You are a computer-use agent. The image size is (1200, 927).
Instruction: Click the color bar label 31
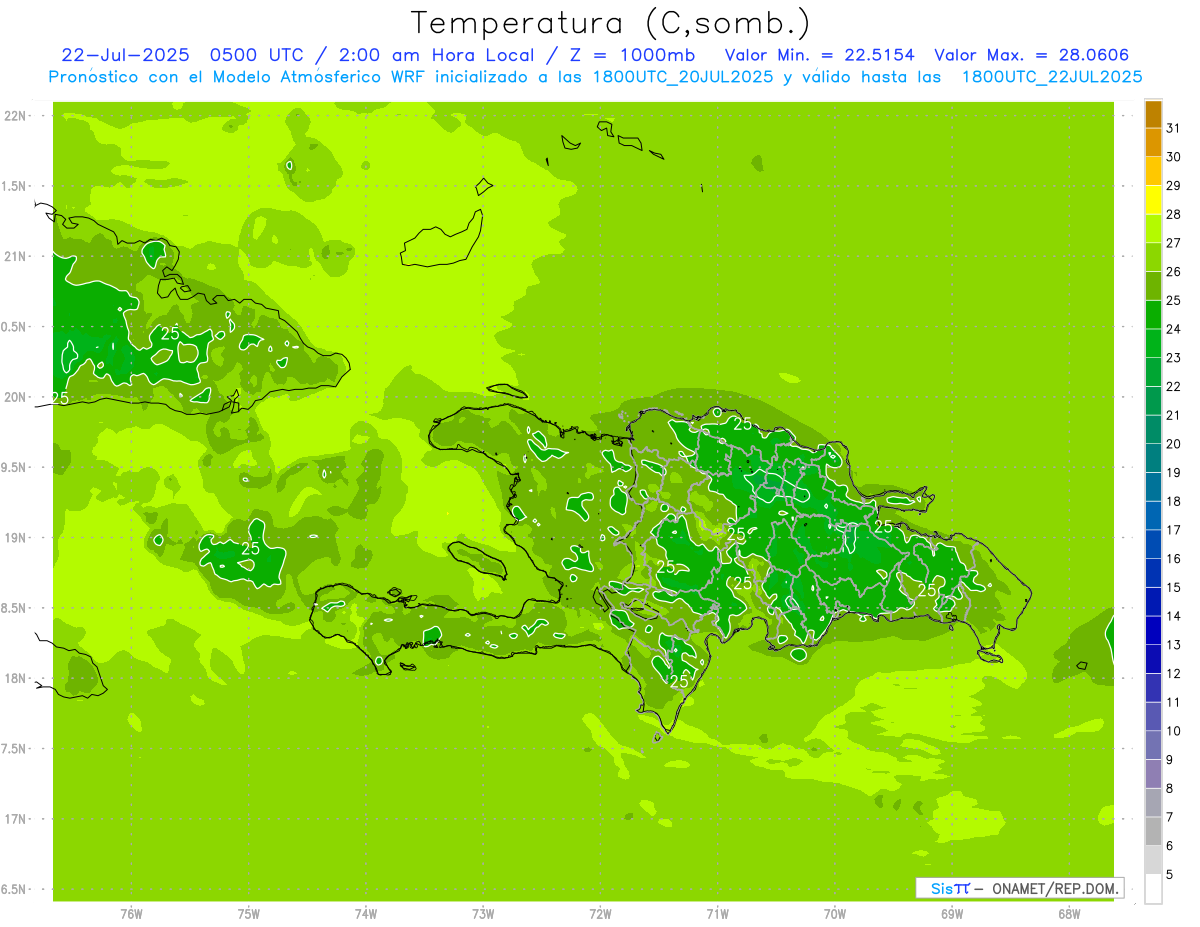pos(1173,128)
